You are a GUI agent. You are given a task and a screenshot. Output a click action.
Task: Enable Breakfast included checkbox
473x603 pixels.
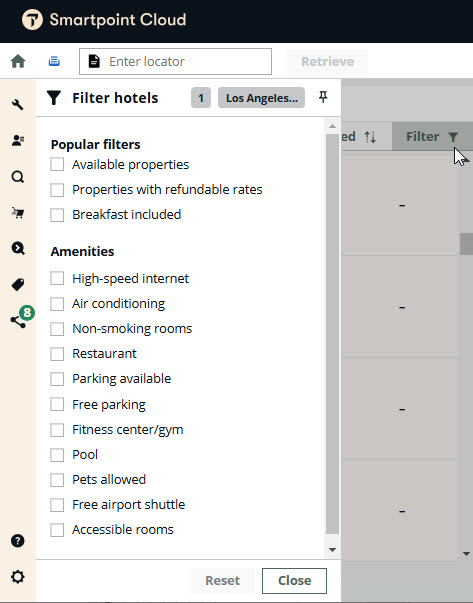tap(57, 215)
